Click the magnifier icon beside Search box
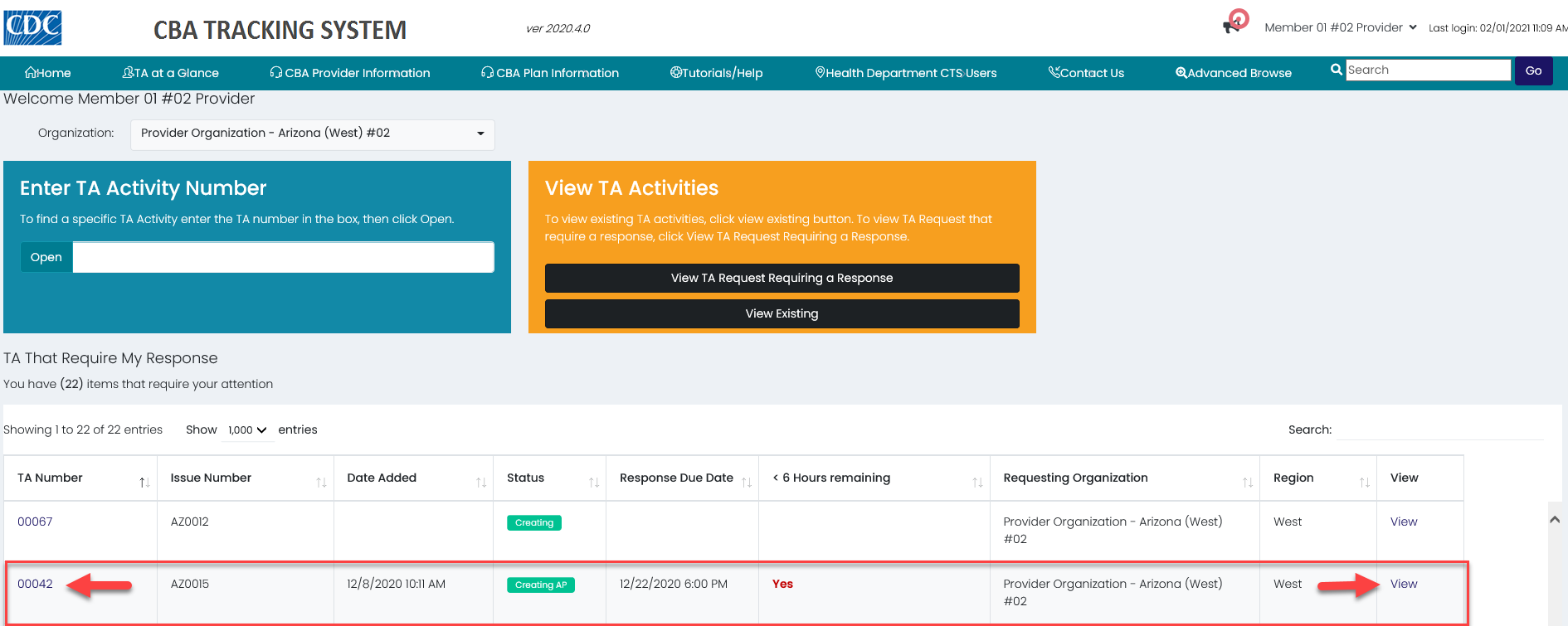Screen dimensions: 1568x626 pyautogui.click(x=1336, y=70)
